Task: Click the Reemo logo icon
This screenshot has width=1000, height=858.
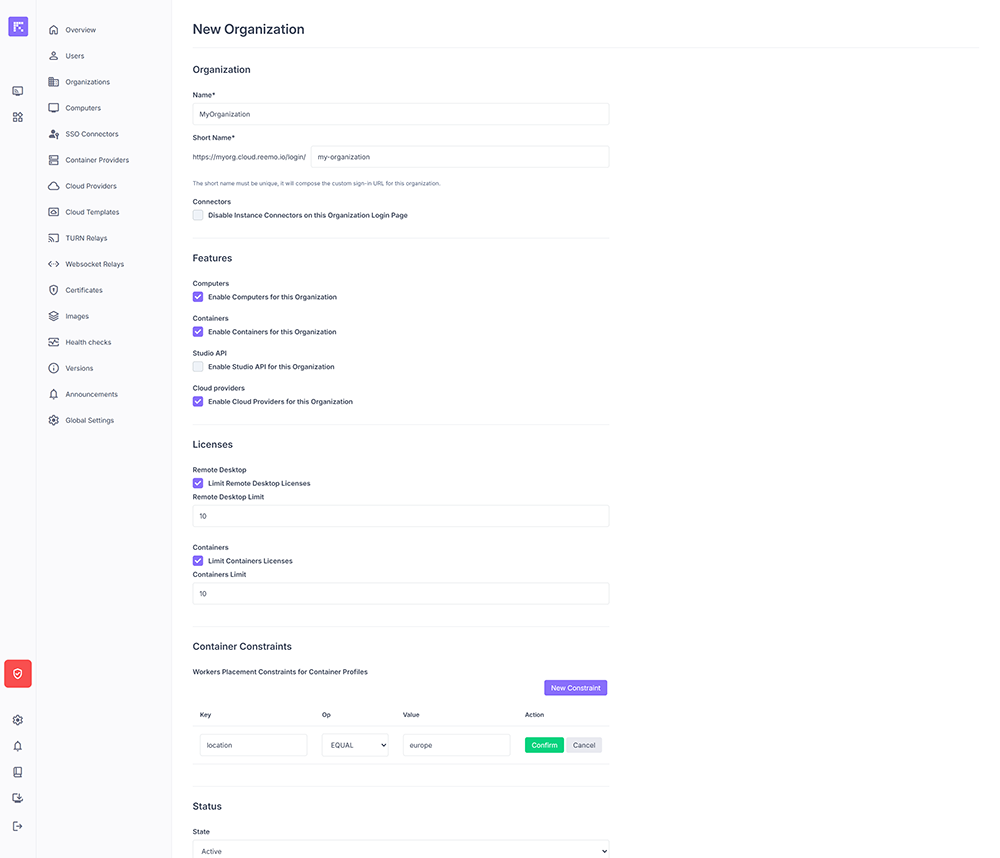Action: coord(18,27)
